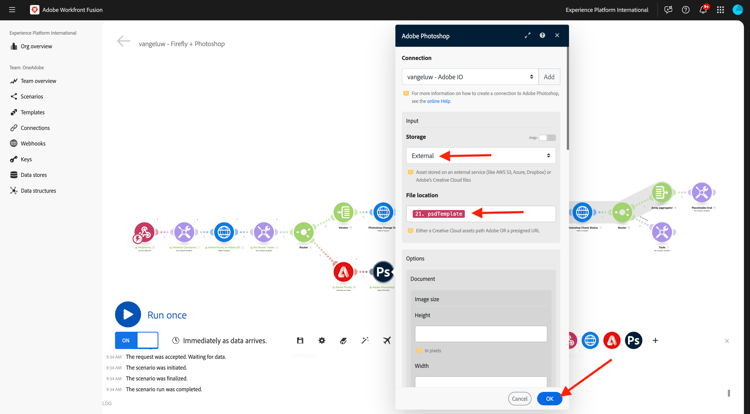Click the dialog vertical scrollbar
Image resolution: width=750 pixels, height=414 pixels.
(x=568, y=98)
